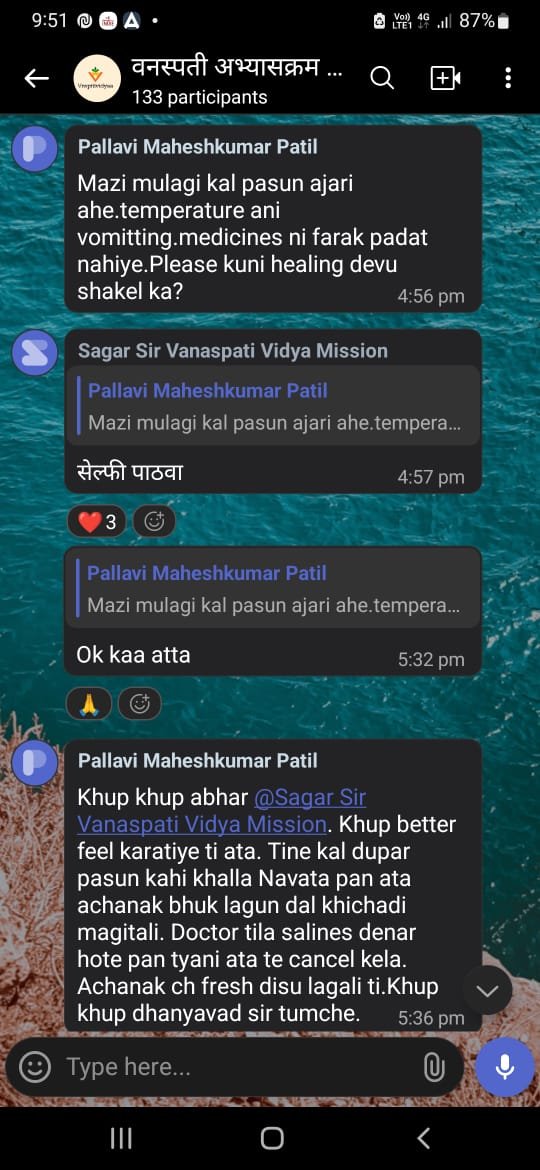Tap the back arrow to leave chat
This screenshot has height=1170, width=540.
(x=37, y=78)
